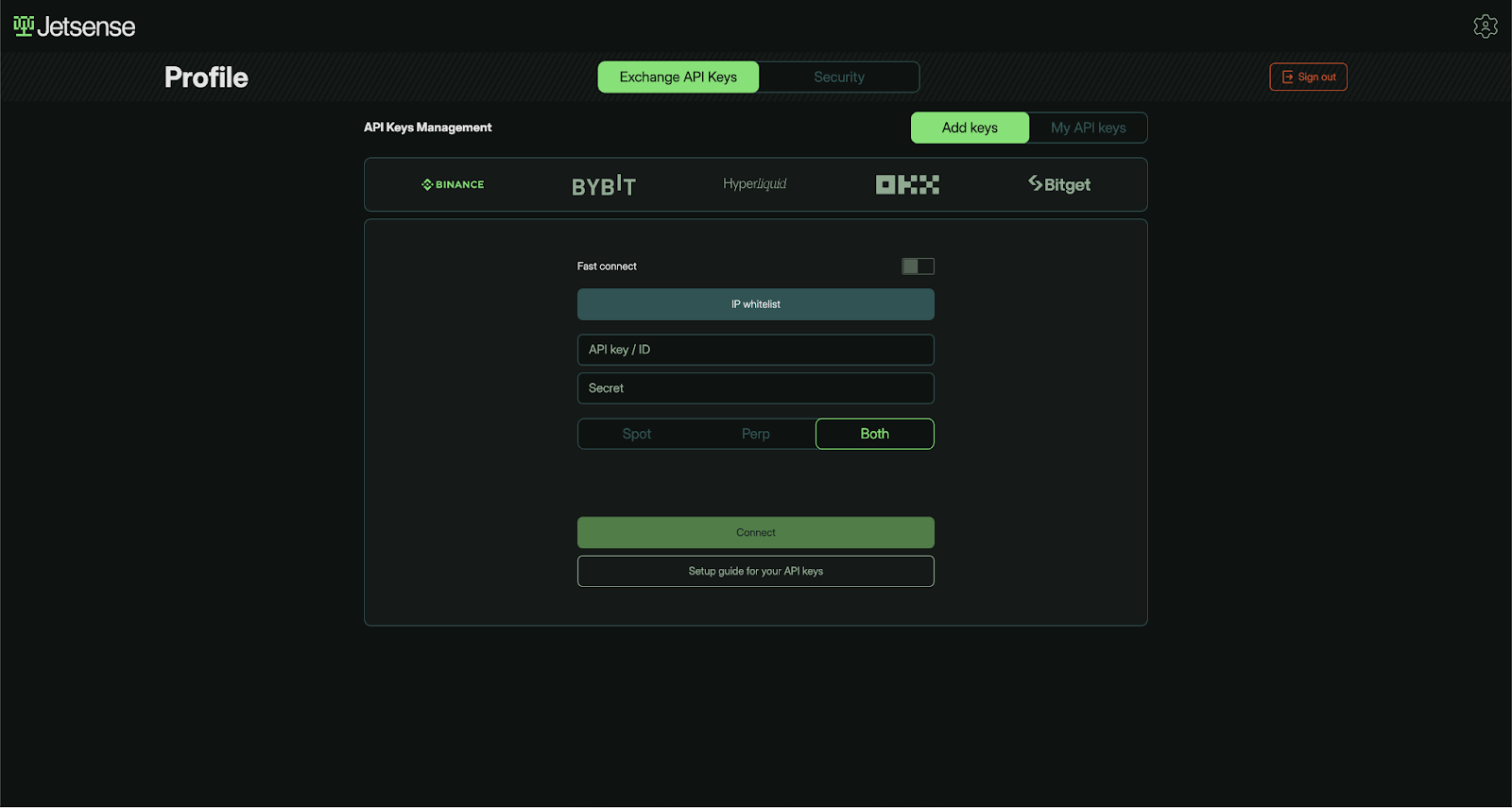The width and height of the screenshot is (1512, 808).
Task: Choose the Bitget exchange logo
Action: click(x=1059, y=184)
